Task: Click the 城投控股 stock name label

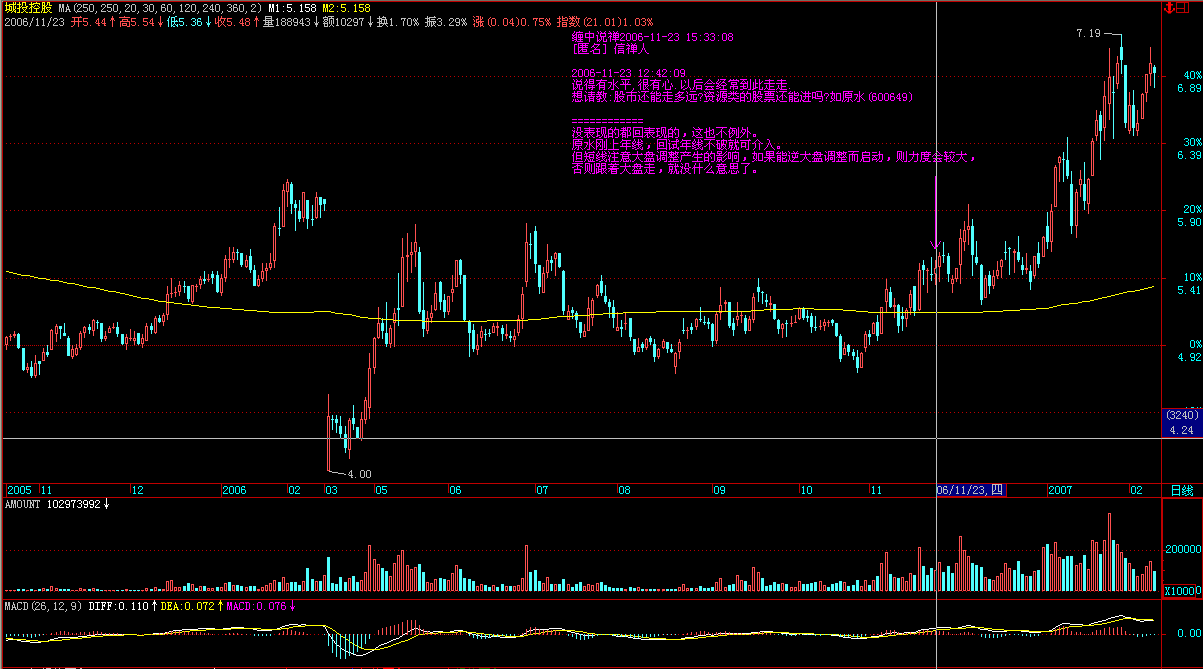Action: click(27, 8)
